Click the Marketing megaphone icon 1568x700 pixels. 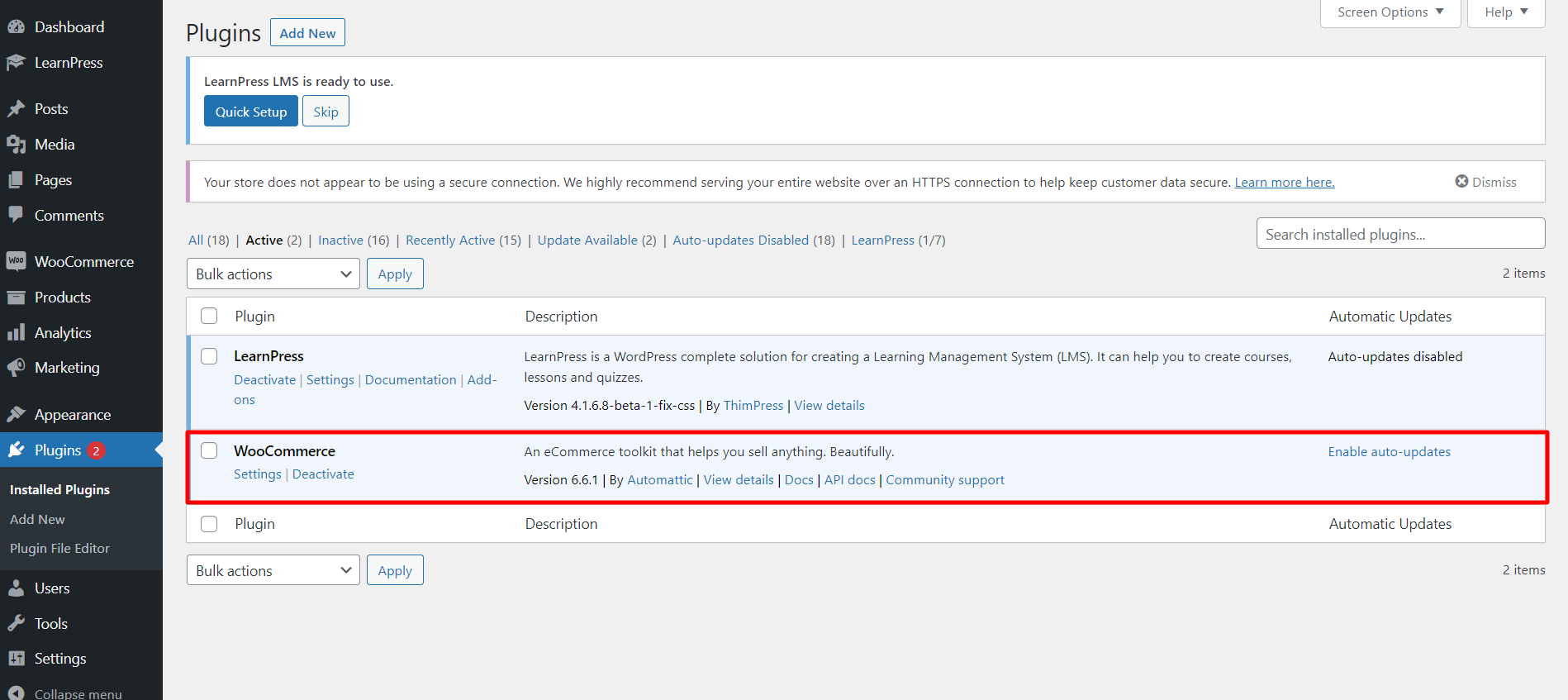(x=16, y=368)
